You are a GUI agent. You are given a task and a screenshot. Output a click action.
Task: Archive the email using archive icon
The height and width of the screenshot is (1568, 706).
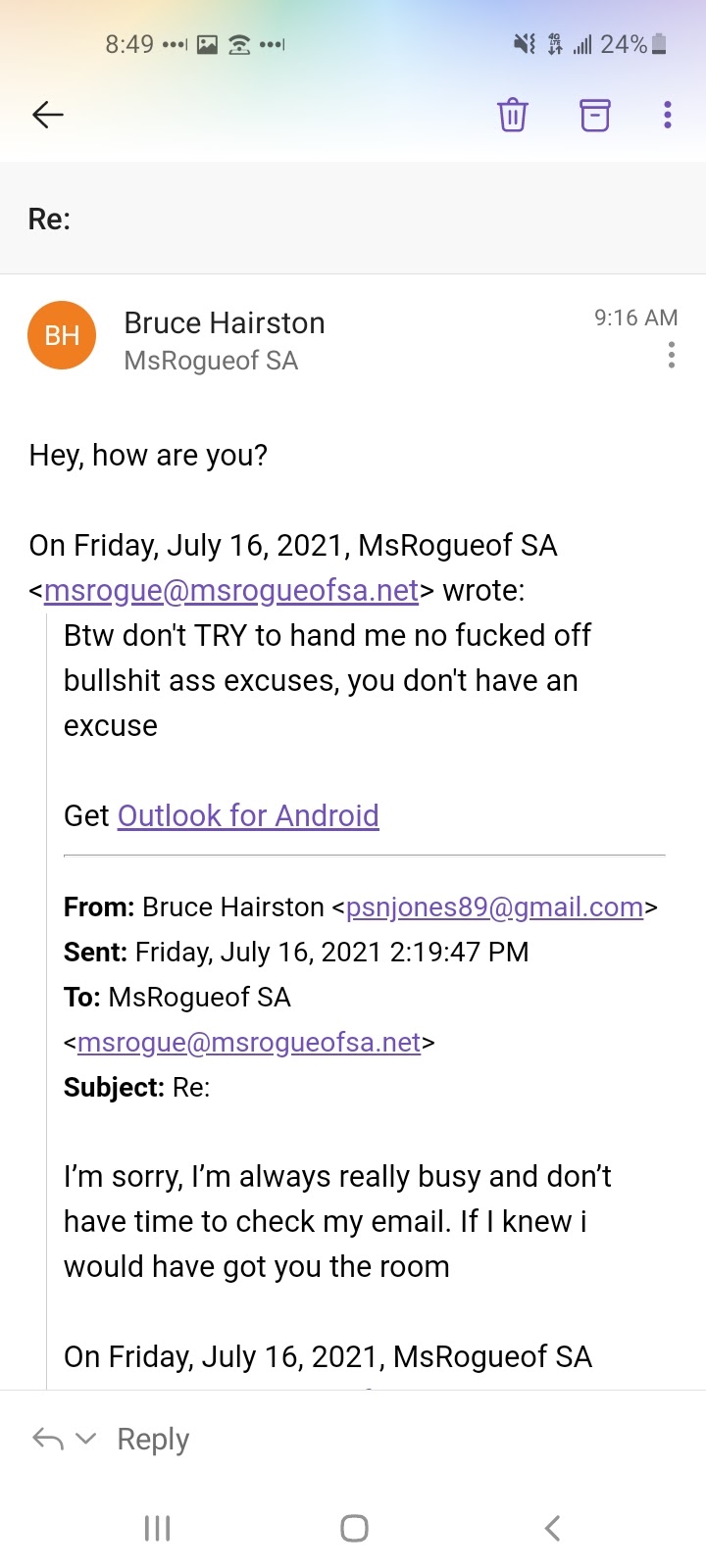(594, 115)
